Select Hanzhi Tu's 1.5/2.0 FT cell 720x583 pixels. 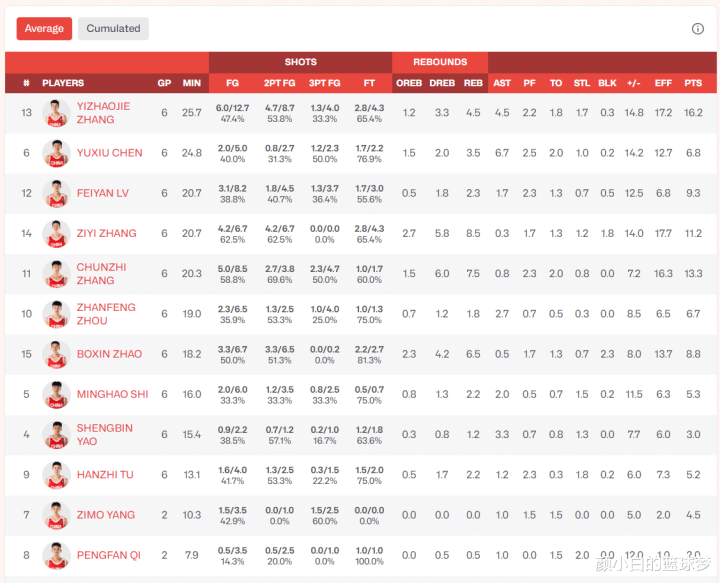pyautogui.click(x=369, y=475)
